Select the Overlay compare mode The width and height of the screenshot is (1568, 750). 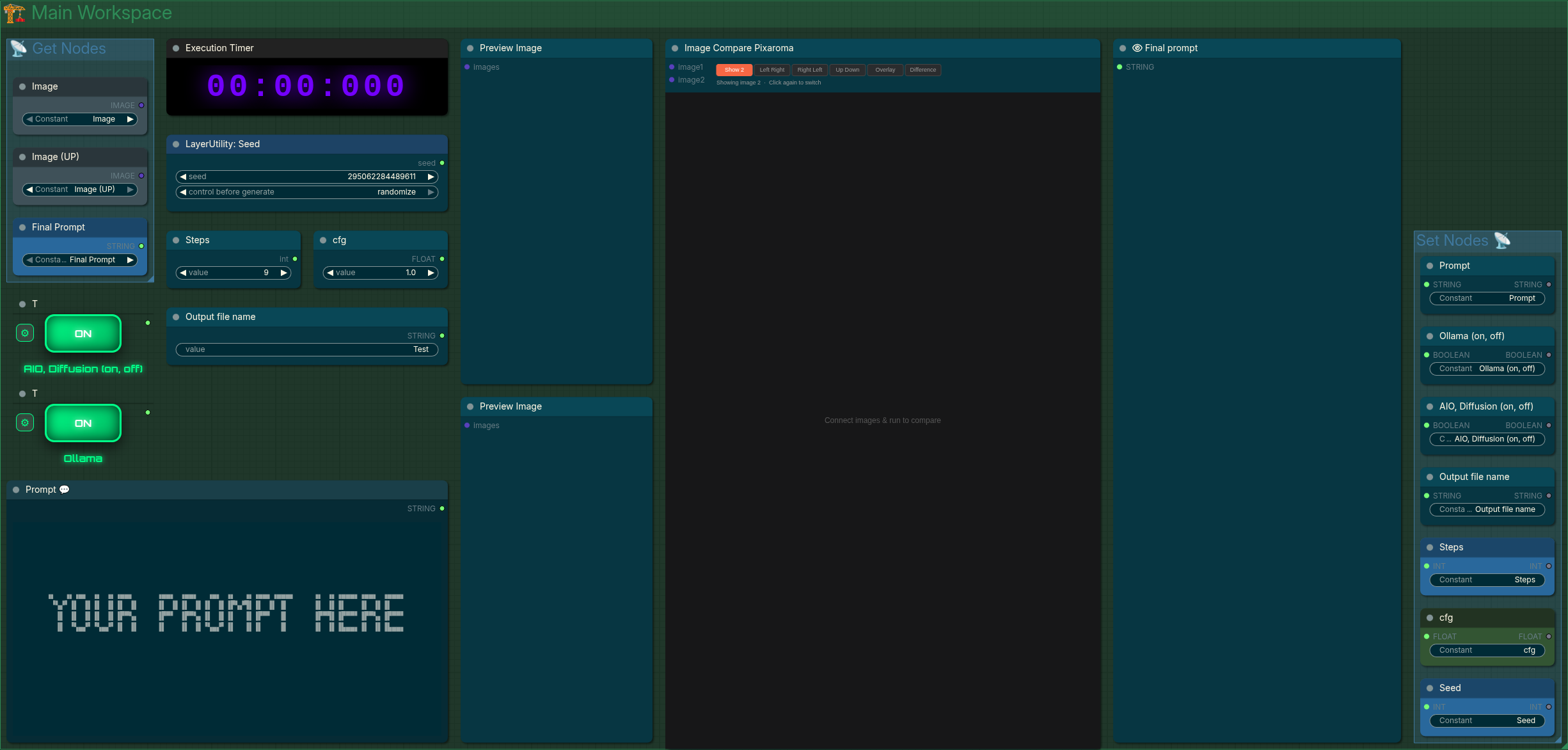point(885,70)
